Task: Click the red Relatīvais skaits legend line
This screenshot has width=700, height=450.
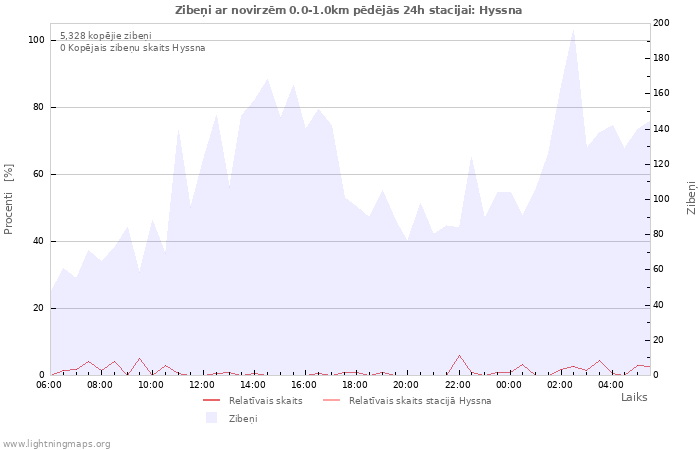Action: (x=211, y=400)
